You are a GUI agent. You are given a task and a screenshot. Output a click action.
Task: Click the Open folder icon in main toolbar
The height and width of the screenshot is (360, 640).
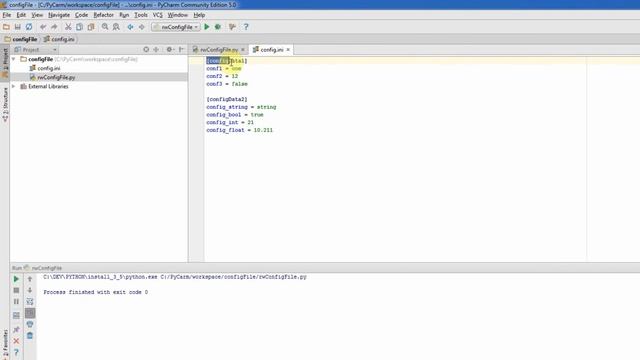[6, 27]
